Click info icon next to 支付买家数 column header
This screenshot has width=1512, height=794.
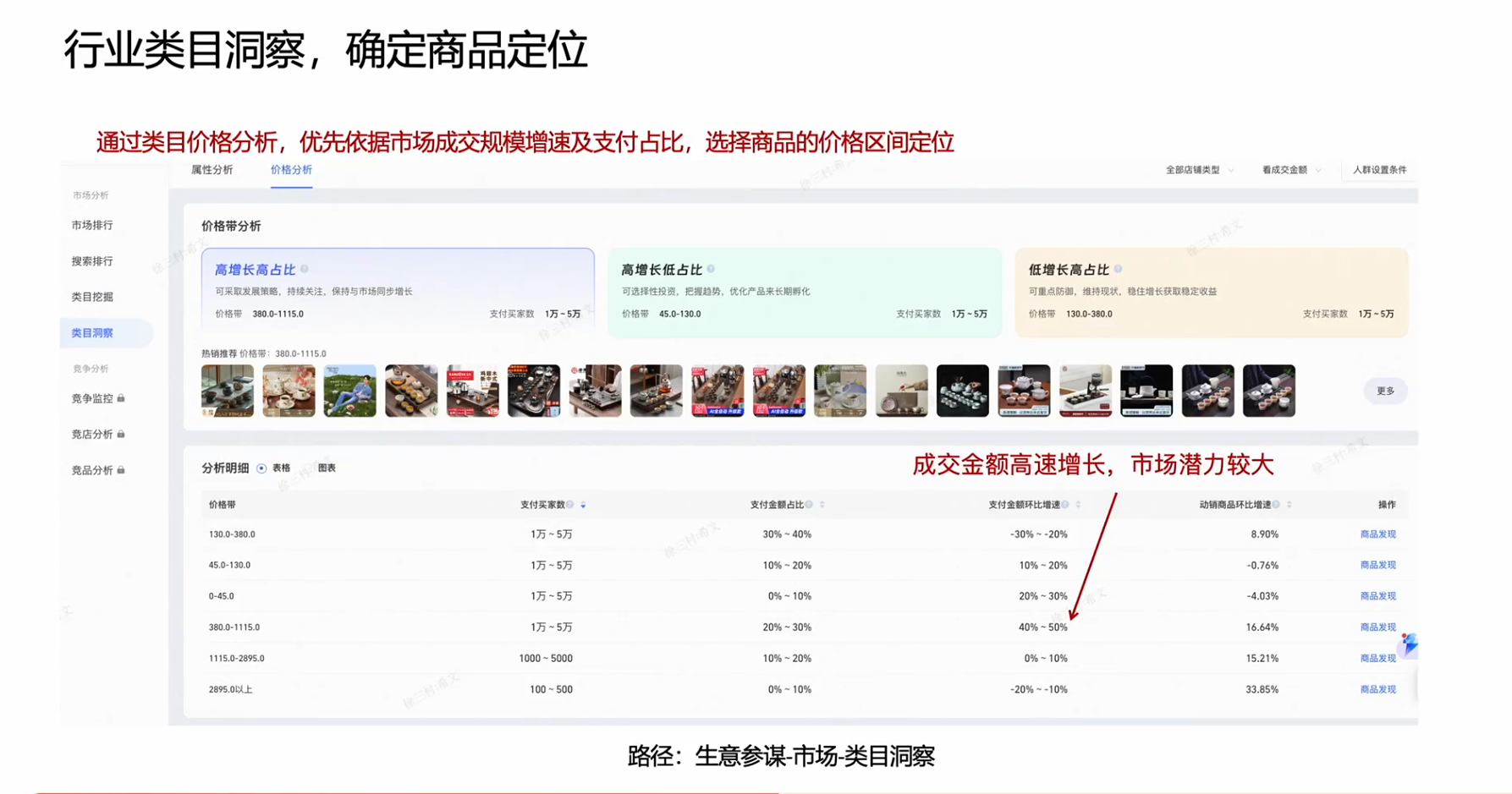(570, 505)
